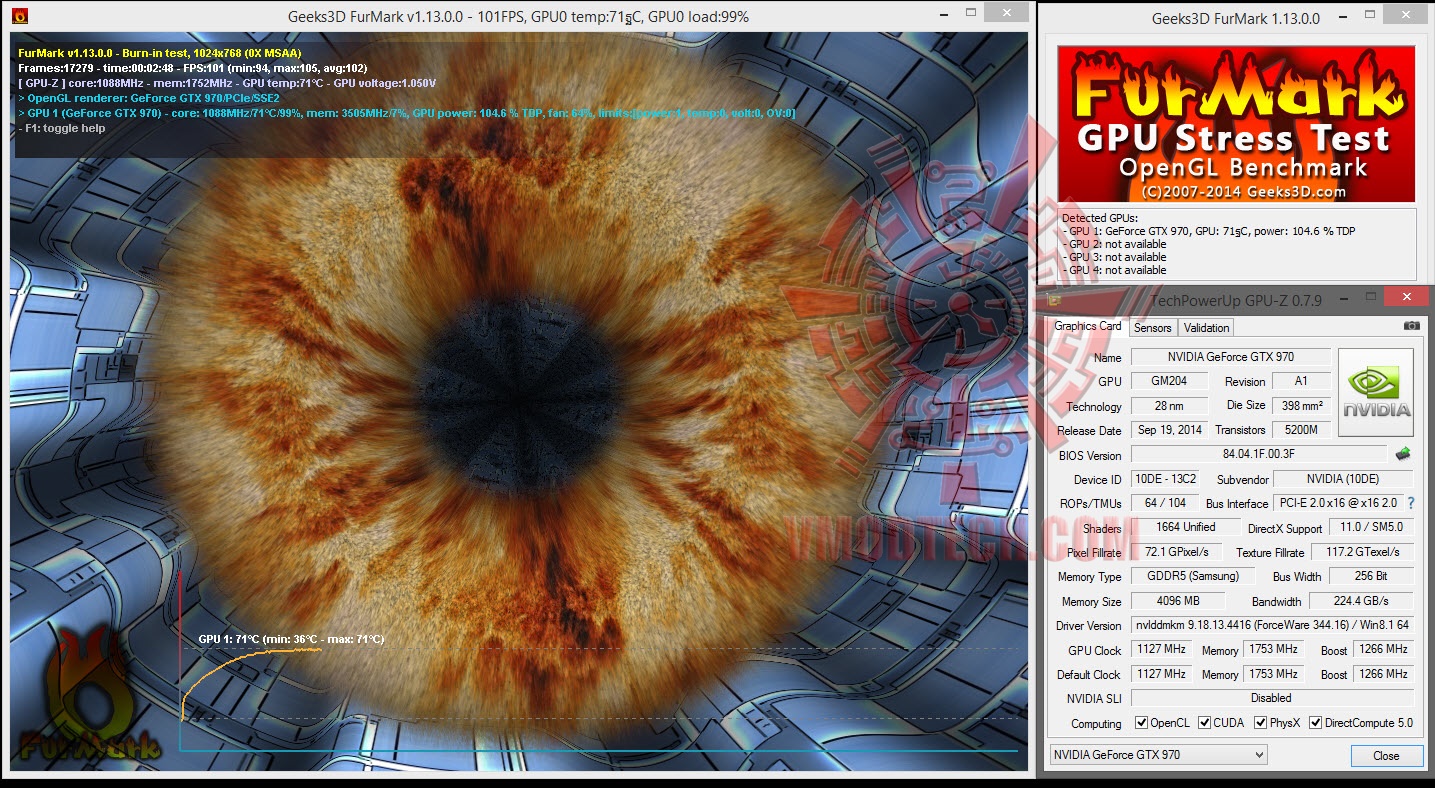Image resolution: width=1435 pixels, height=788 pixels.
Task: Click the ROPs/TMUs field 64 / 104
Action: [1164, 503]
